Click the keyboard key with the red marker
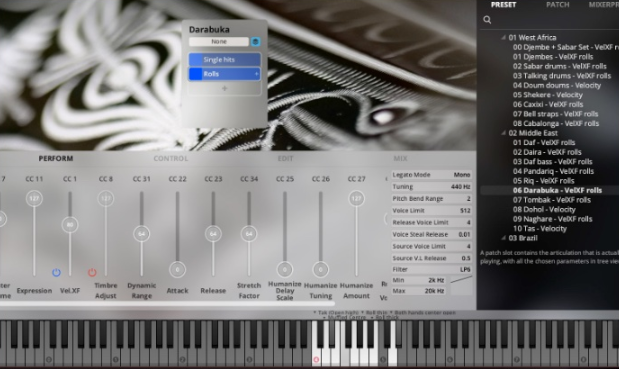This screenshot has width=619, height=369. pyautogui.click(x=316, y=359)
